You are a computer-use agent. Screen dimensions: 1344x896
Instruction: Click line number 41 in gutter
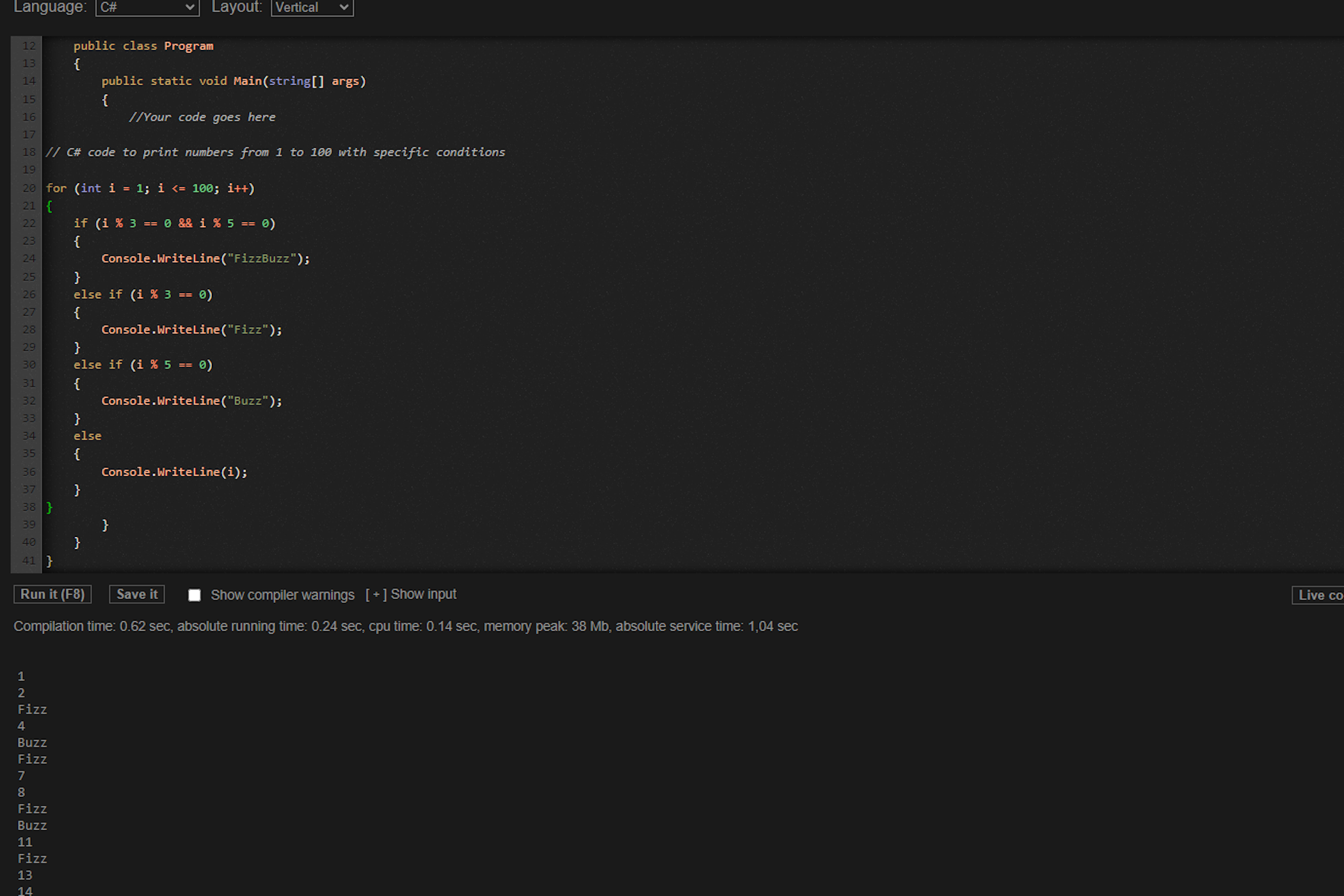tap(29, 561)
